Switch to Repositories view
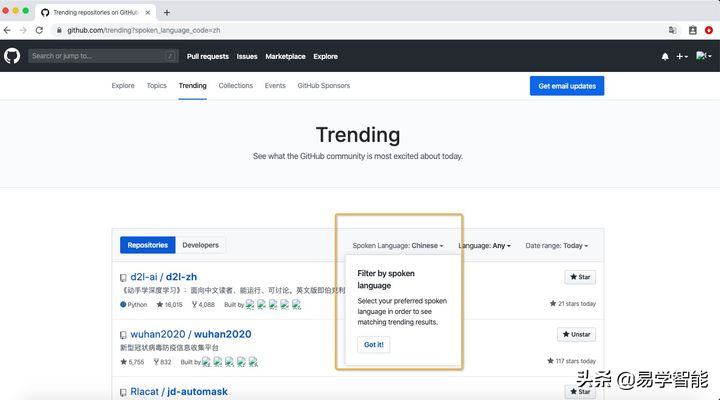This screenshot has height=400, width=720. (147, 245)
